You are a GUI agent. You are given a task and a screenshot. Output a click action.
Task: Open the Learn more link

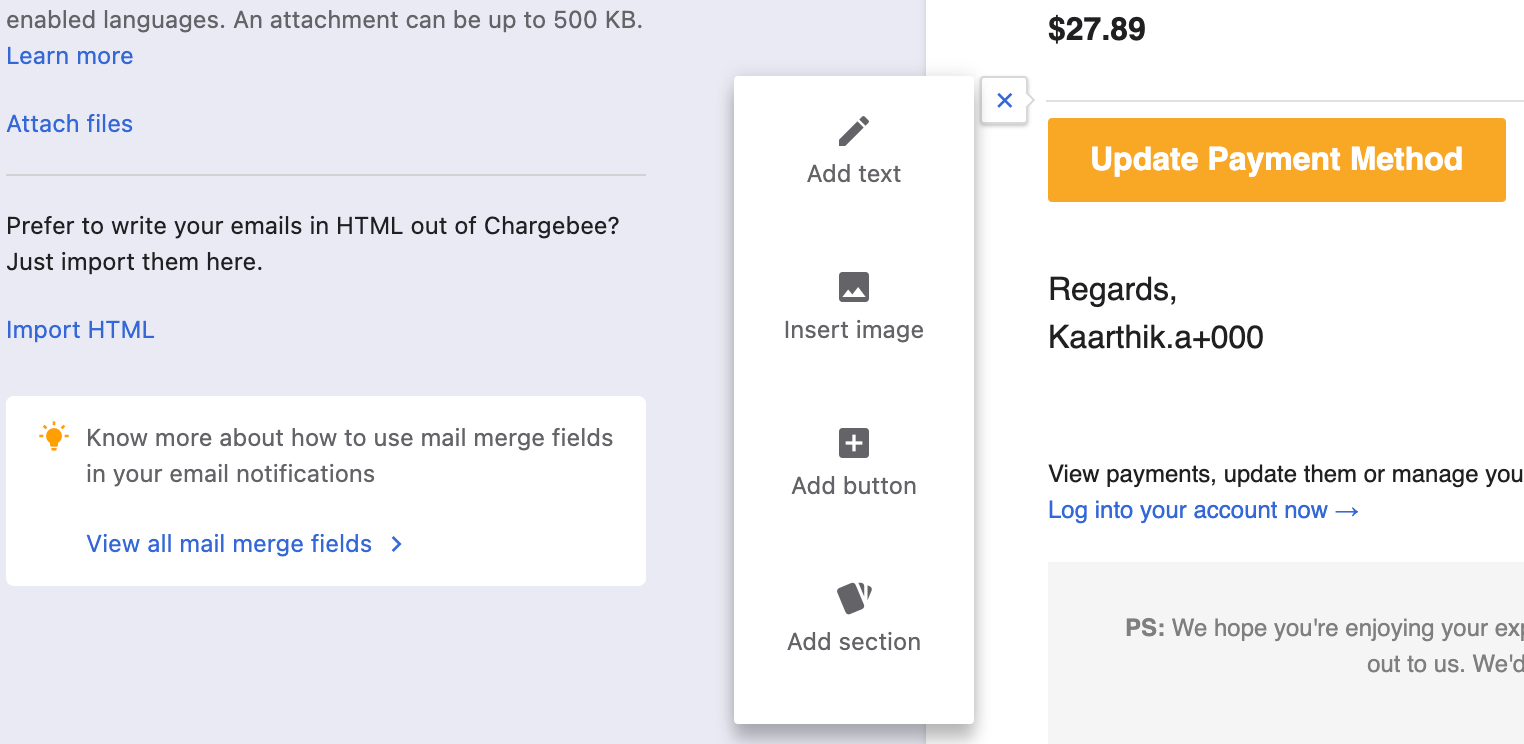pyautogui.click(x=70, y=56)
